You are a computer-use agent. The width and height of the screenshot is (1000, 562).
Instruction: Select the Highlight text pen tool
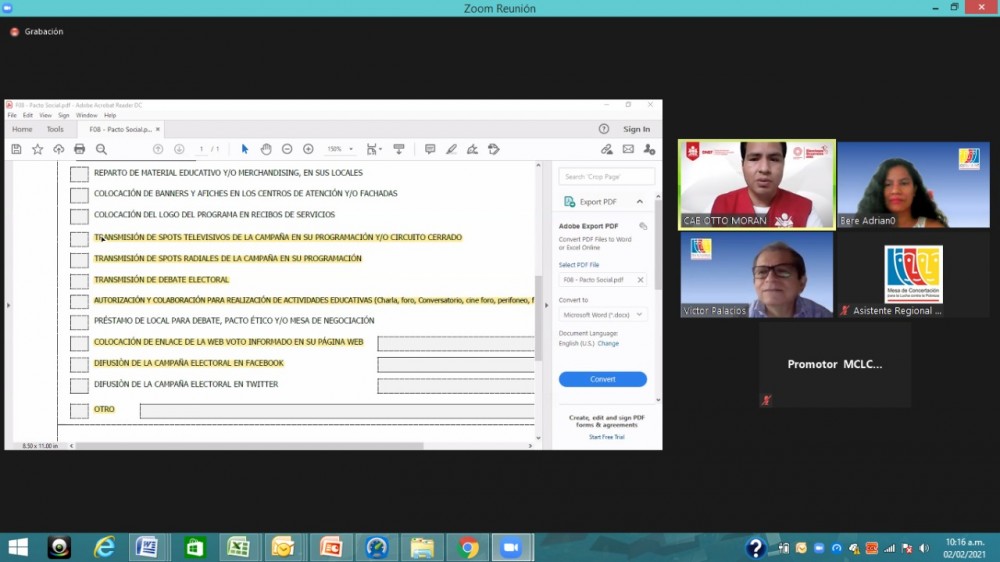click(451, 149)
